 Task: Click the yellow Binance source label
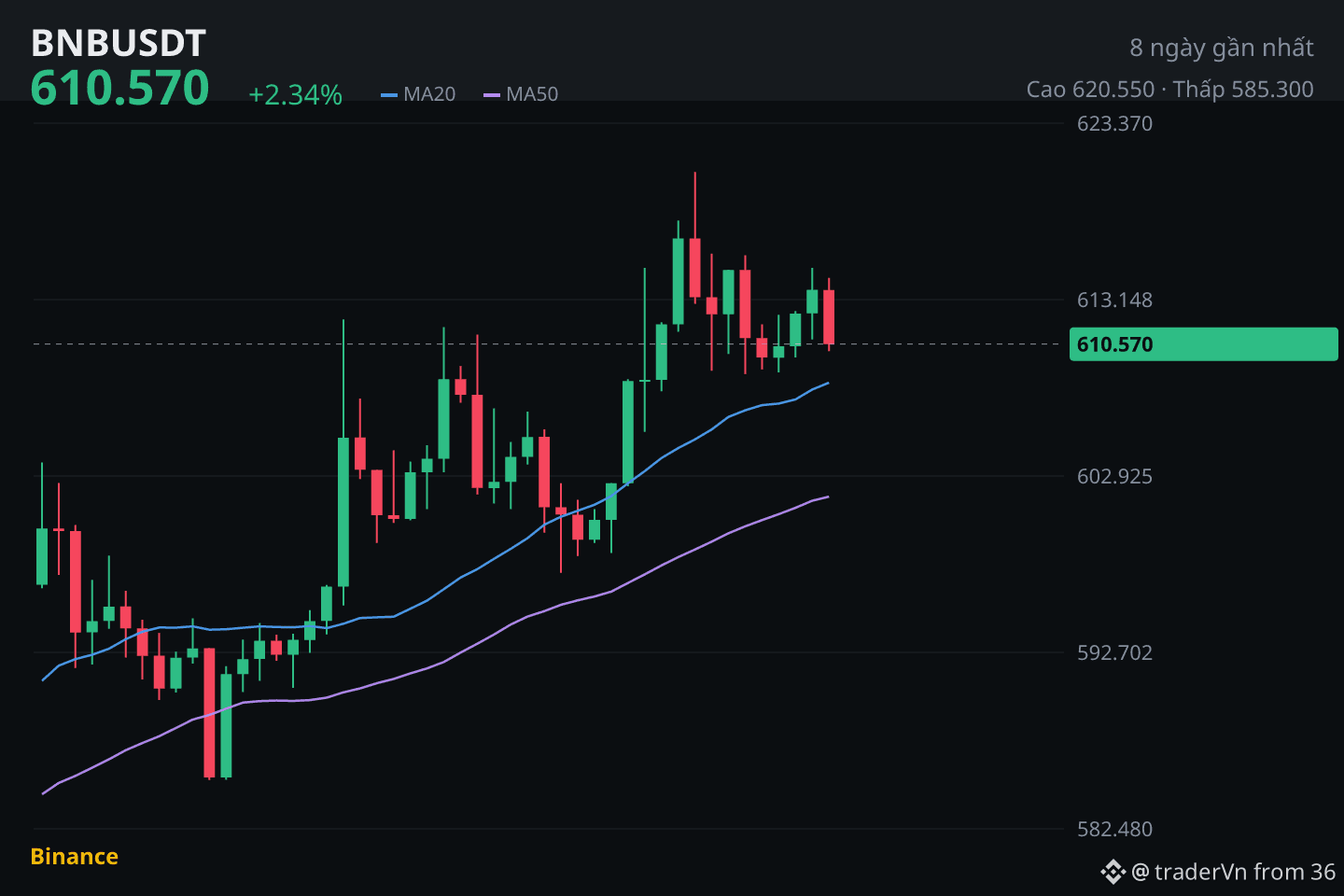click(x=75, y=857)
